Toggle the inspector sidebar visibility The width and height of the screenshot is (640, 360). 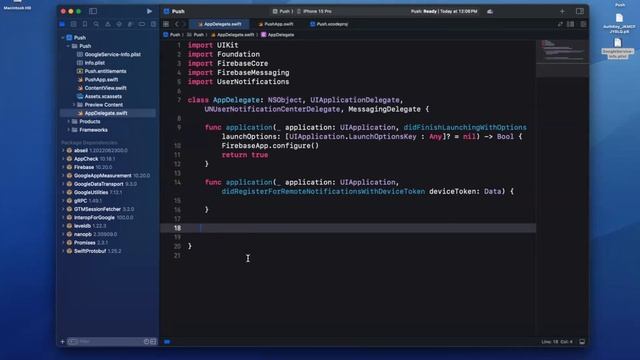click(580, 11)
